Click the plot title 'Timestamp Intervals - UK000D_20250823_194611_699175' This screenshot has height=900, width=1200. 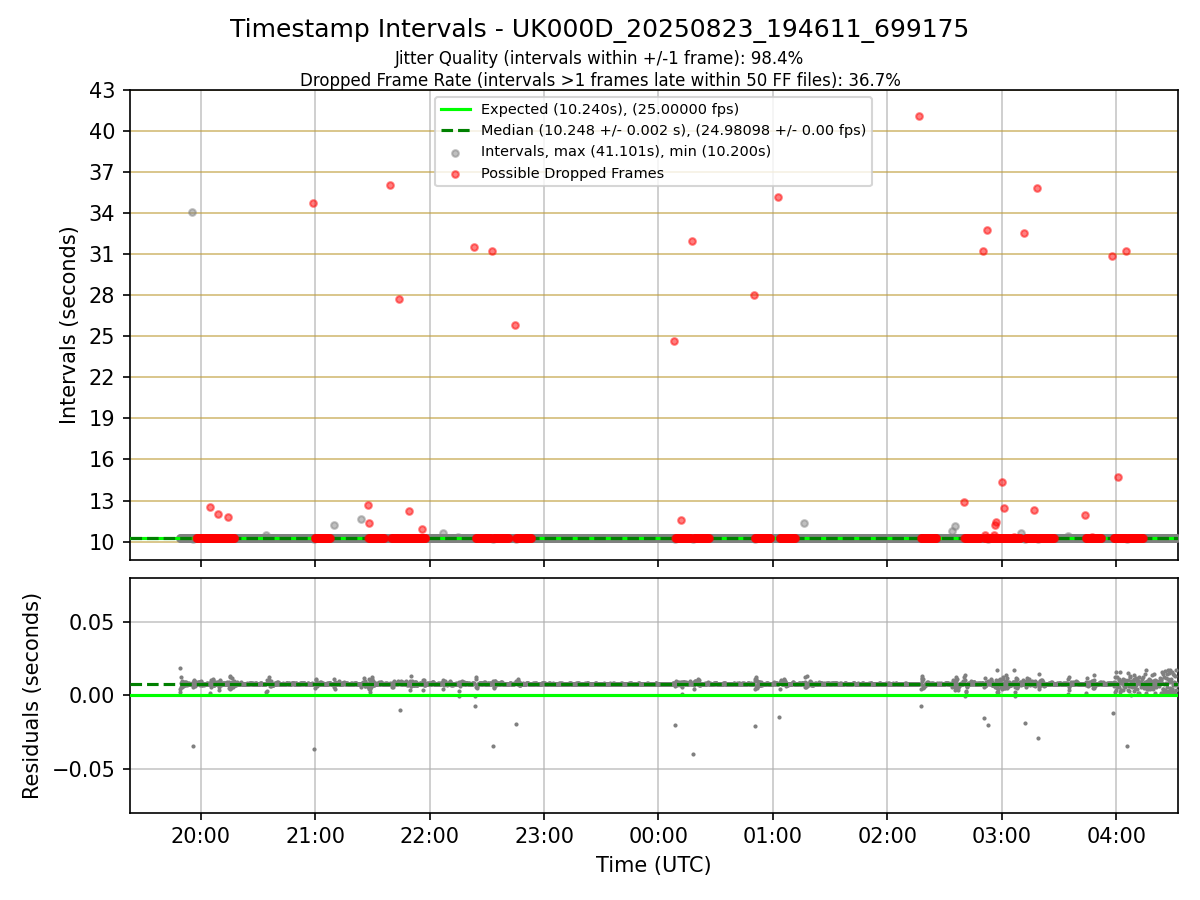599,29
